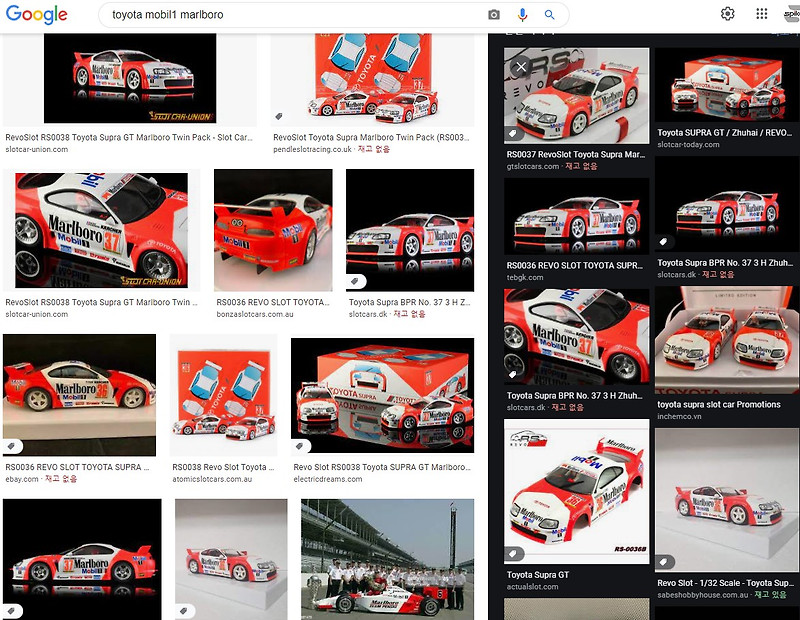Viewport: 800px width, 620px height.
Task: Click the slotcar-today.com source text
Action: 688,145
